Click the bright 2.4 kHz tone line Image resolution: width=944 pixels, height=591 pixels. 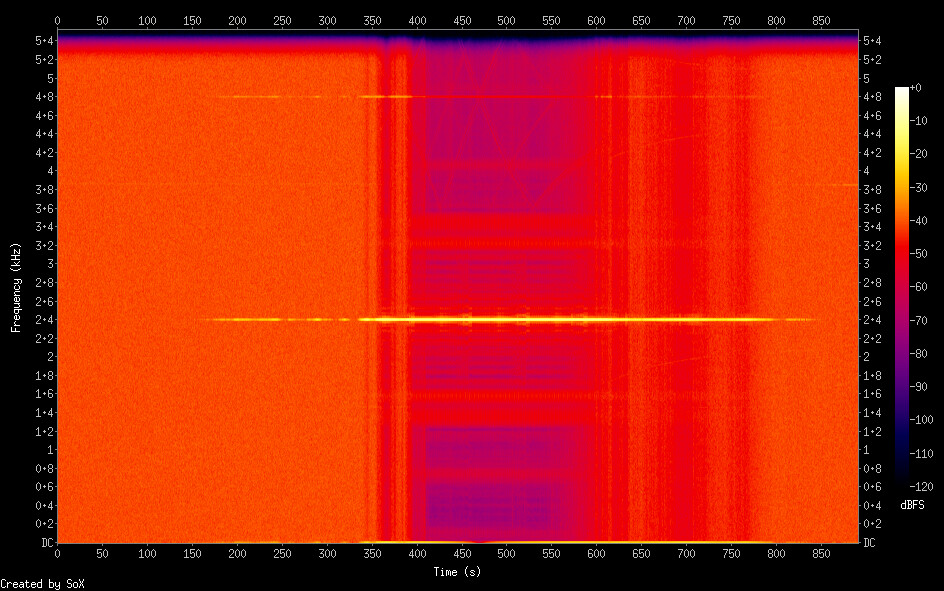pyautogui.click(x=560, y=319)
